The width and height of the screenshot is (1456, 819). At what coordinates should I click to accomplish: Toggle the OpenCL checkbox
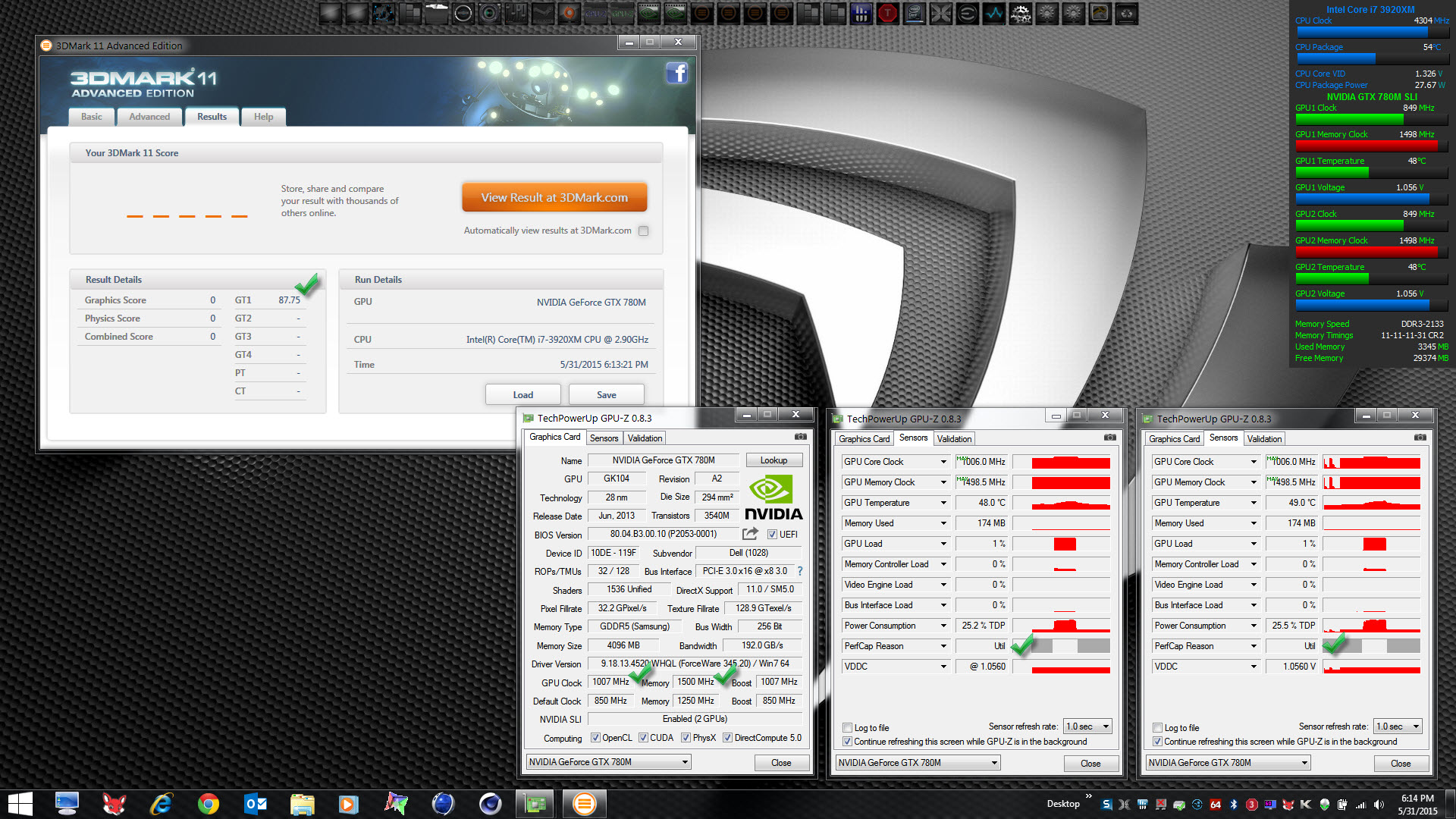point(595,738)
